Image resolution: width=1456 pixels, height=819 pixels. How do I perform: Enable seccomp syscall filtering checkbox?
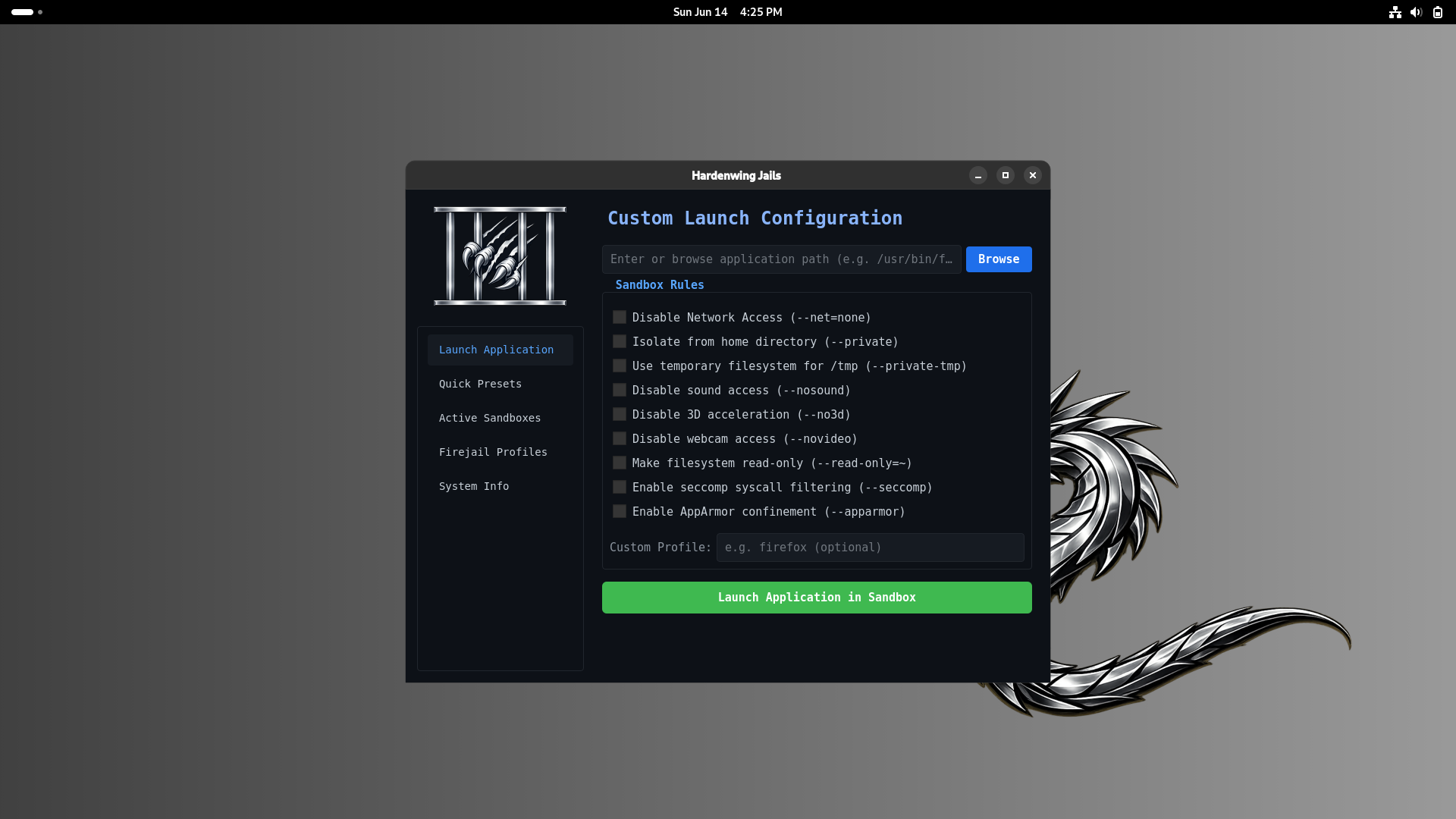620,487
